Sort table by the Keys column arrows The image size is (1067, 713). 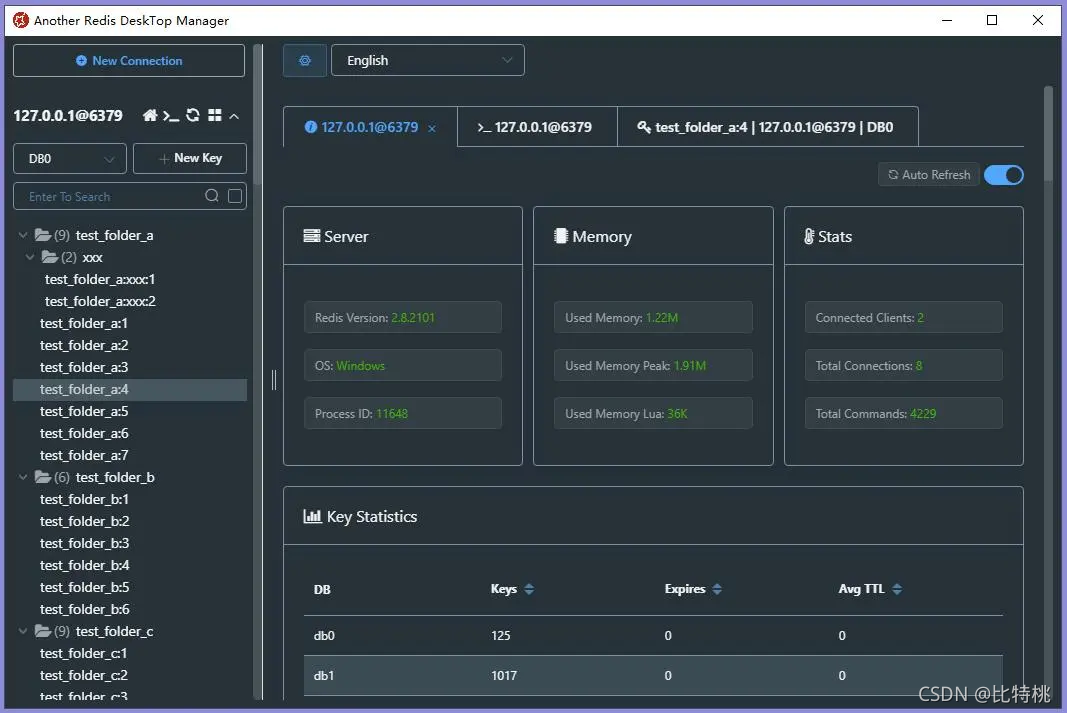tap(529, 589)
